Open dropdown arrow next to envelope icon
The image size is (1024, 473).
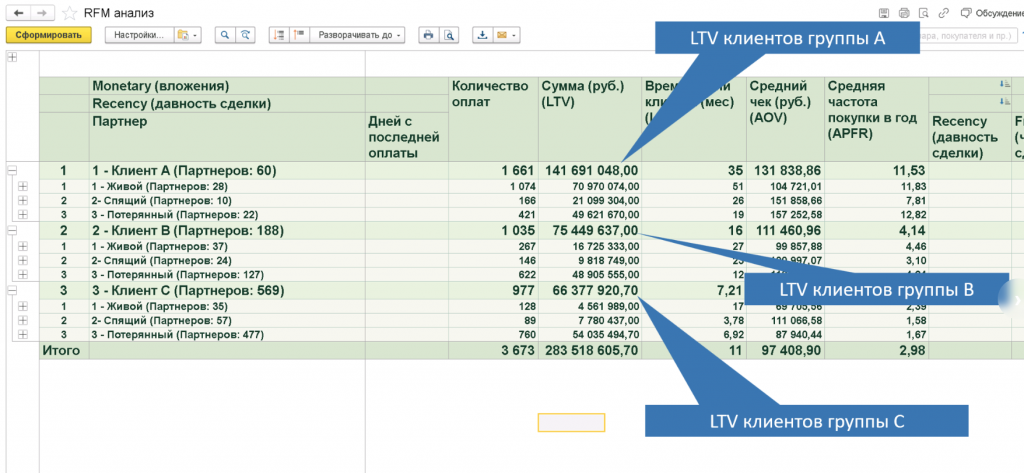pyautogui.click(x=515, y=35)
